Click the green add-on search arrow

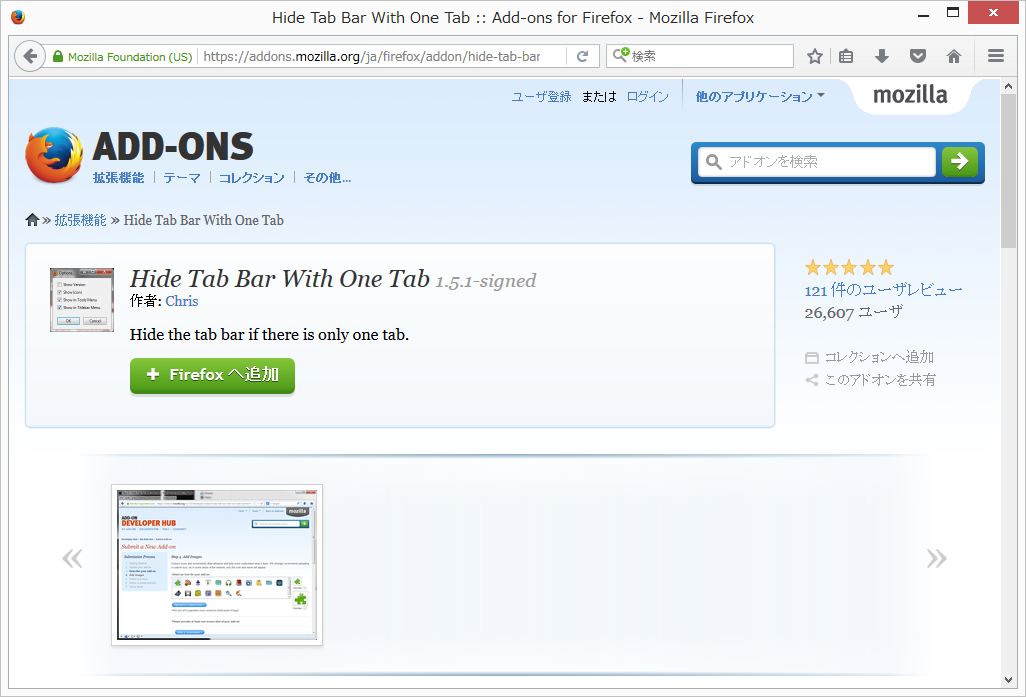(959, 161)
